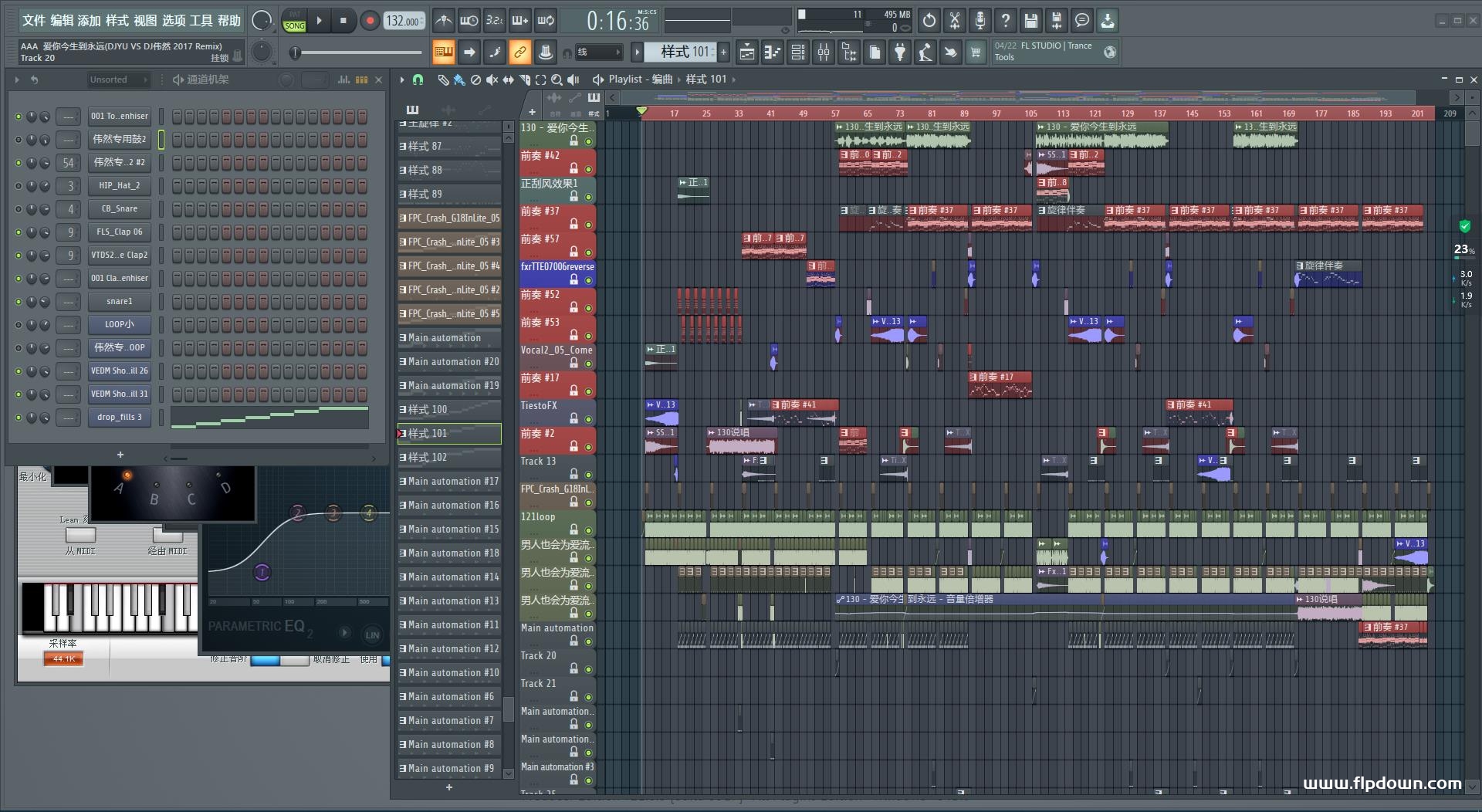
Task: Mute the 121loop playlist track
Action: click(588, 530)
